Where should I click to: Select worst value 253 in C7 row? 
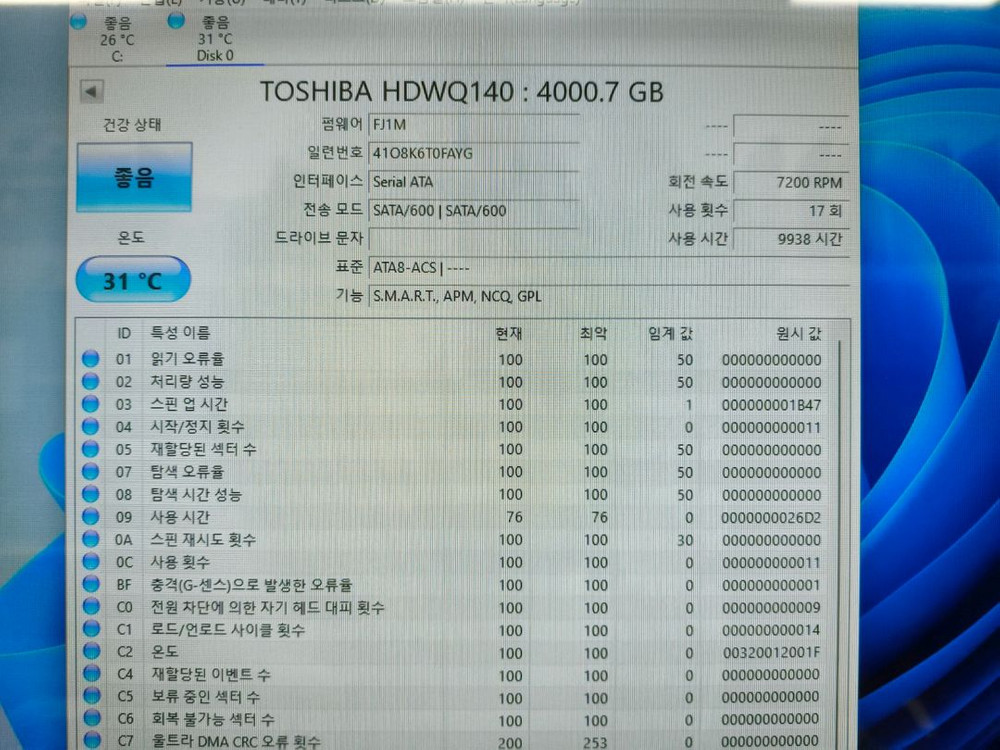coord(594,743)
